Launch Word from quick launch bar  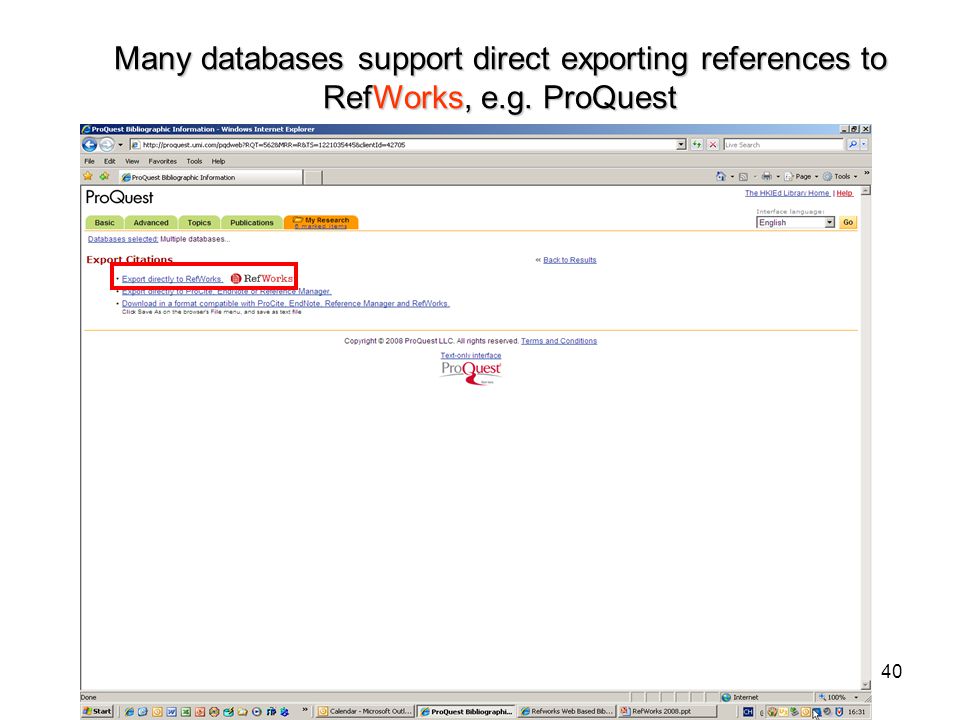[x=171, y=712]
